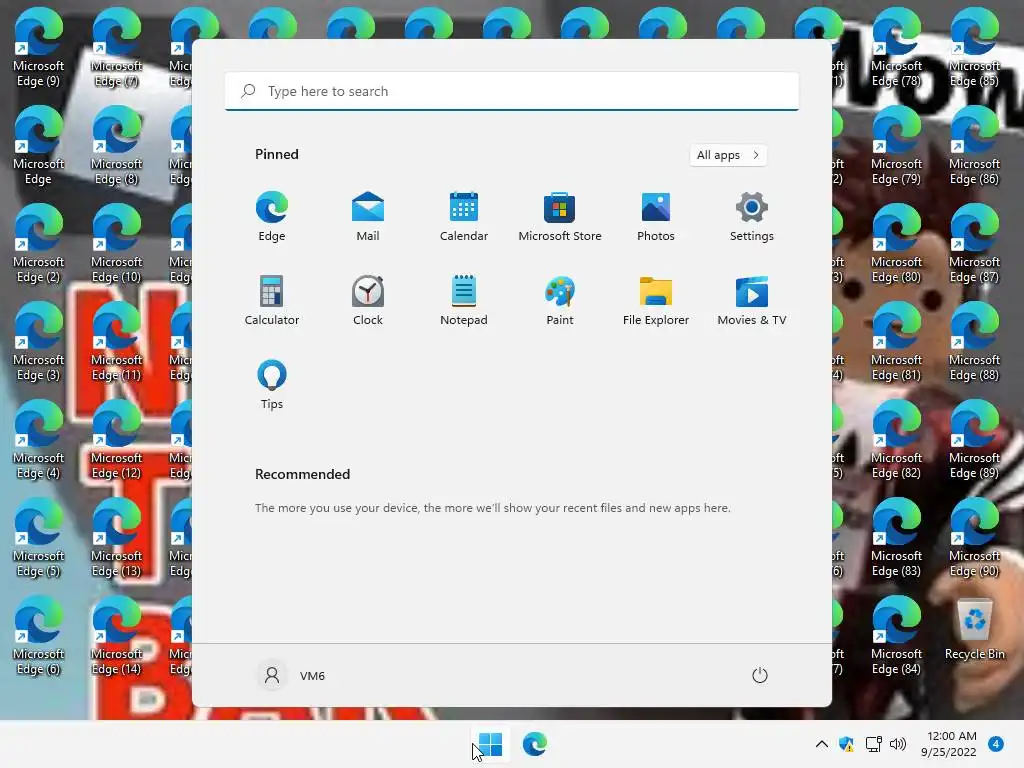The width and height of the screenshot is (1024, 768).
Task: Select Microsoft Edge (88) desktop shortcut
Action: click(x=974, y=342)
